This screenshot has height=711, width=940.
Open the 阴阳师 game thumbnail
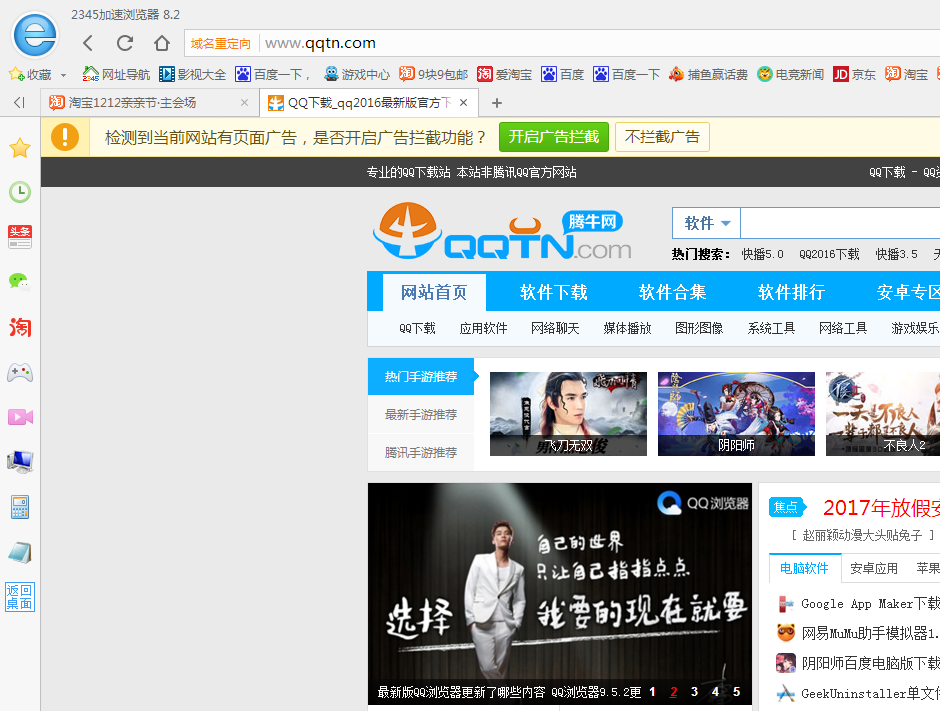736,414
